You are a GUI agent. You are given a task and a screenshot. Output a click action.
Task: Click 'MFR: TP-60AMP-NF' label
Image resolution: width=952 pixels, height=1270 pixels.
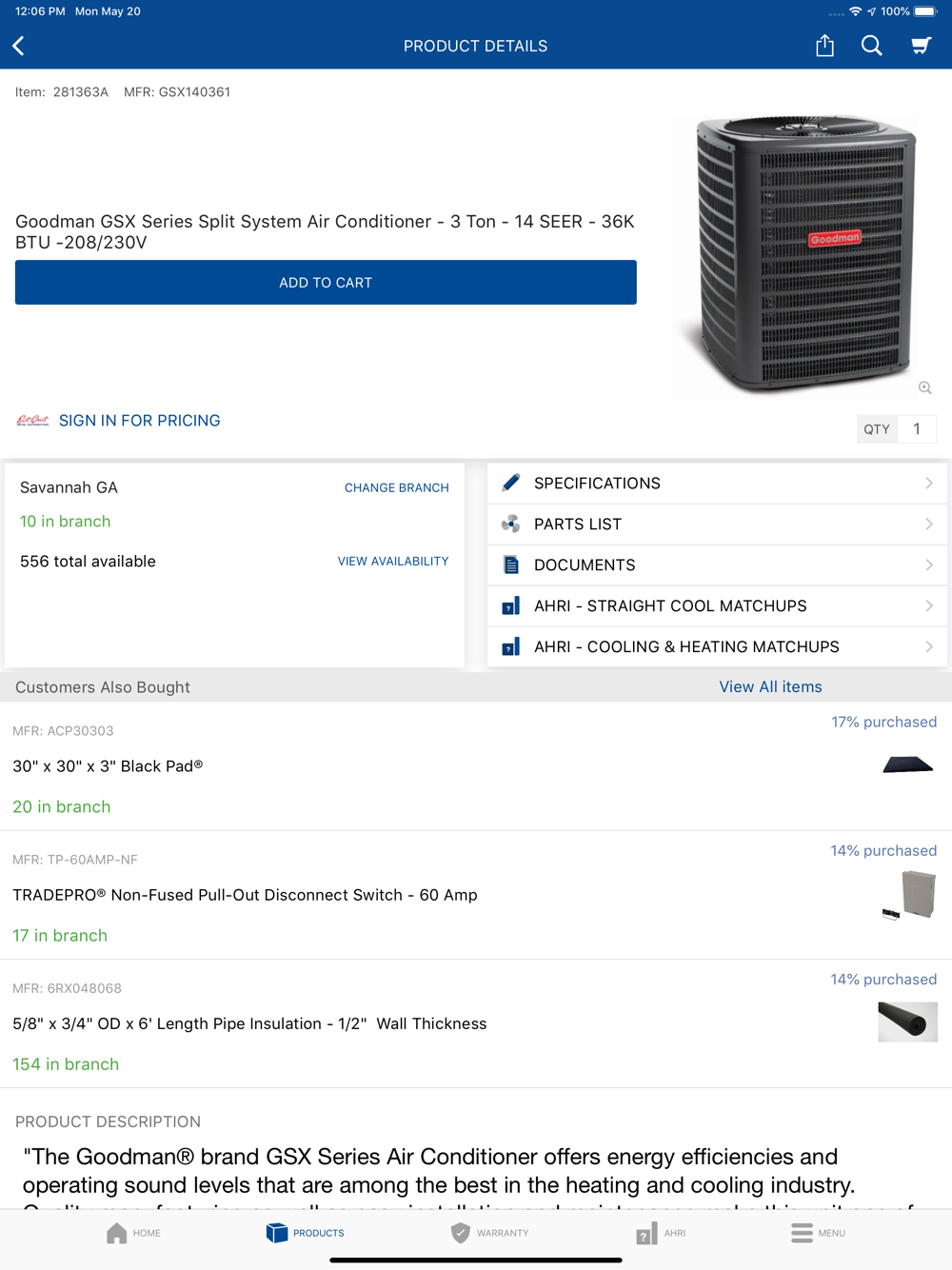[x=75, y=859]
